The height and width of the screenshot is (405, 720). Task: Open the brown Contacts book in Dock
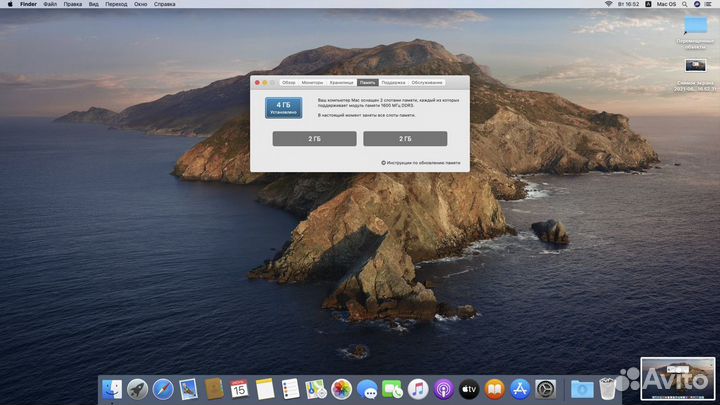coord(214,389)
